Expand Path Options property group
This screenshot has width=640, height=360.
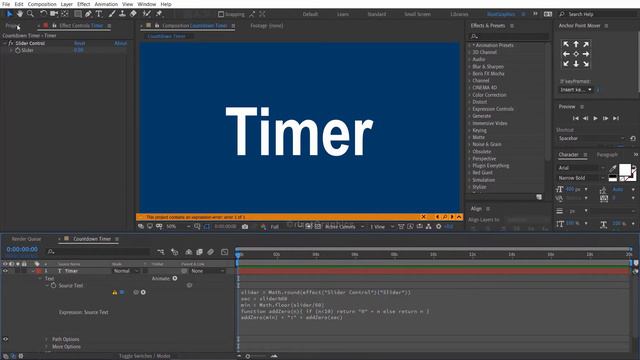point(47,339)
